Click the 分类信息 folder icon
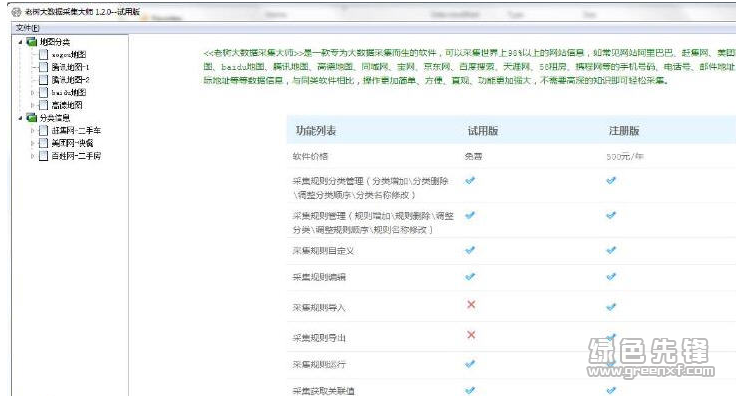Image resolution: width=736 pixels, height=396 pixels. 32,117
